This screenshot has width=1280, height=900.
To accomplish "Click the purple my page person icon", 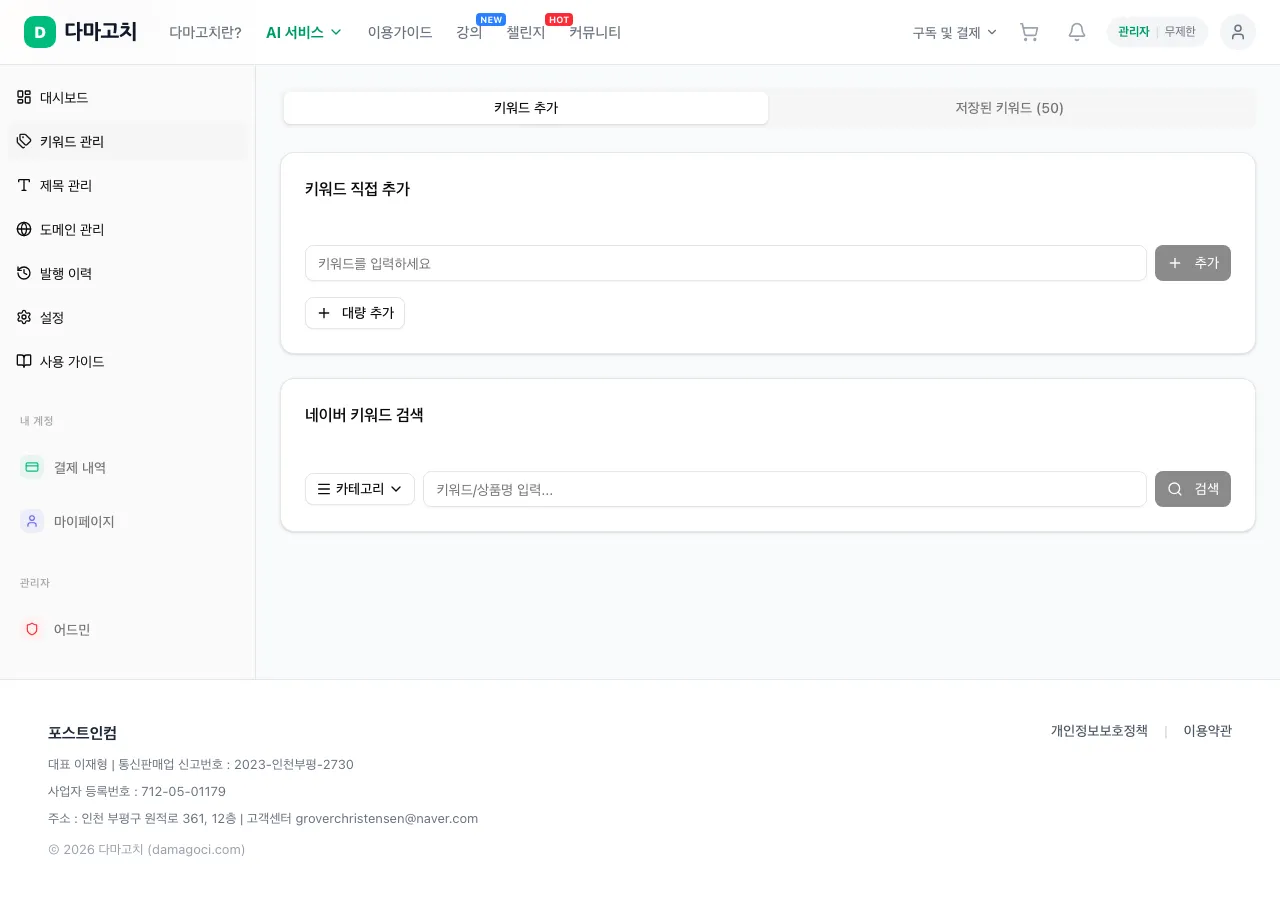I will [x=32, y=521].
